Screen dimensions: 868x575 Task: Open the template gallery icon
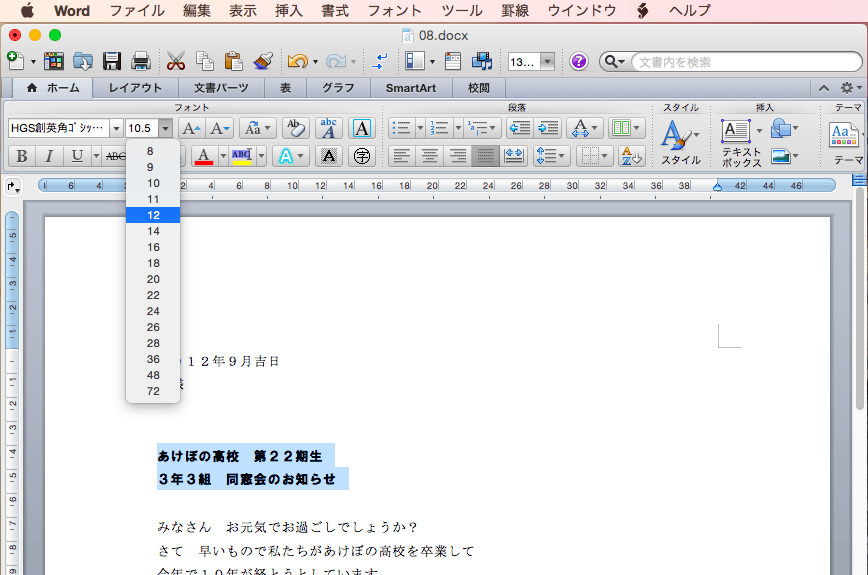[x=54, y=61]
